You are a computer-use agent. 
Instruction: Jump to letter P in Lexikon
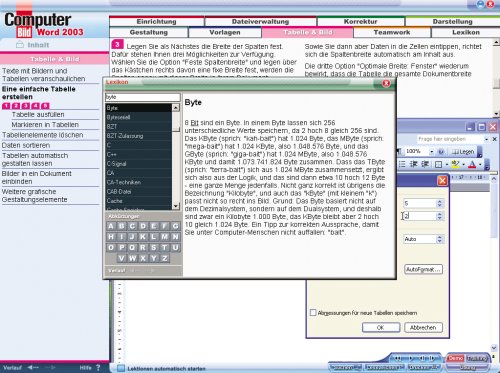(122, 248)
